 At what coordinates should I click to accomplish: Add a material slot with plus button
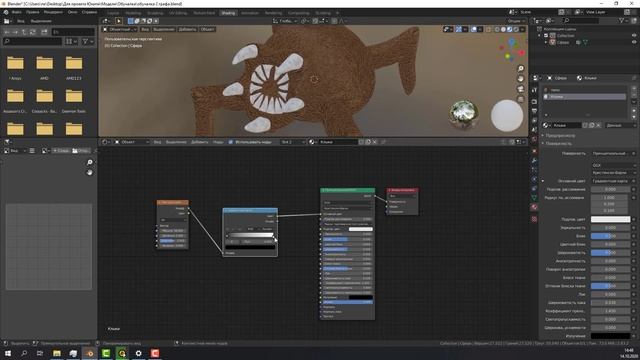tap(634, 88)
